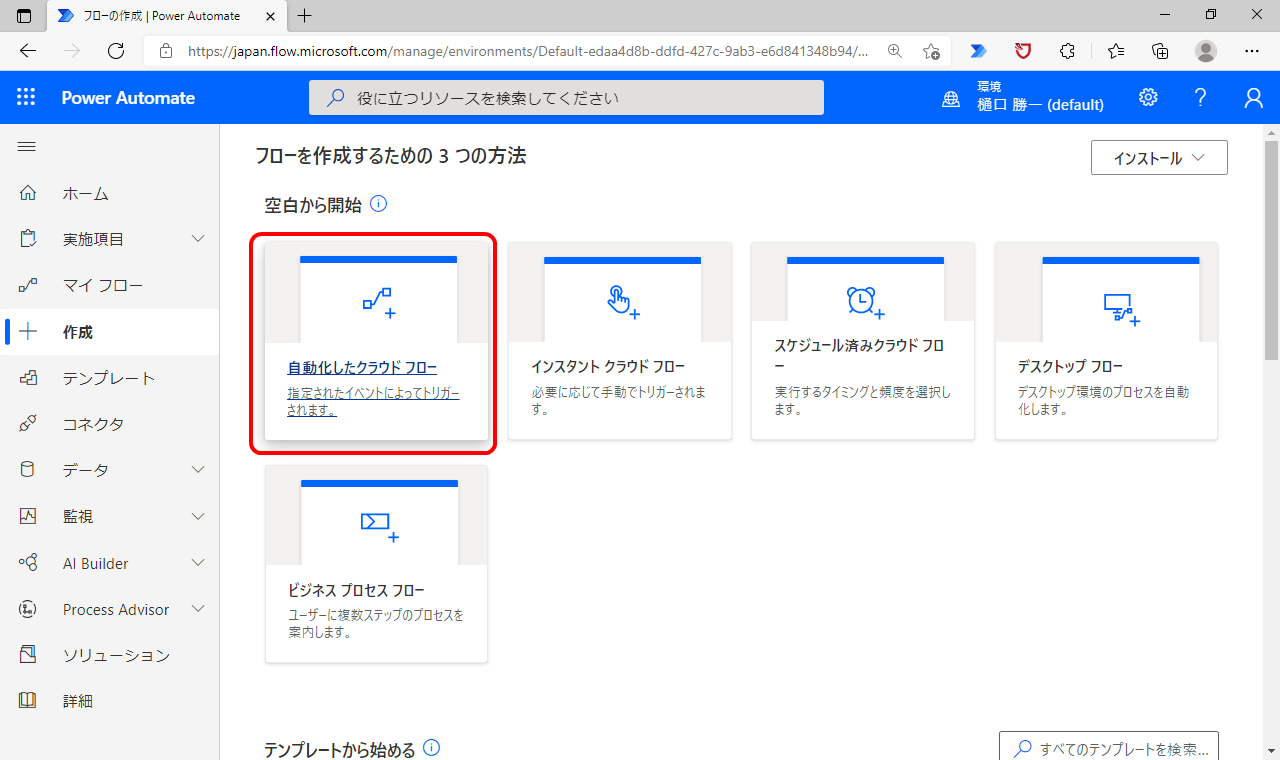Click the solutions icon beside ソリューション

[28, 655]
